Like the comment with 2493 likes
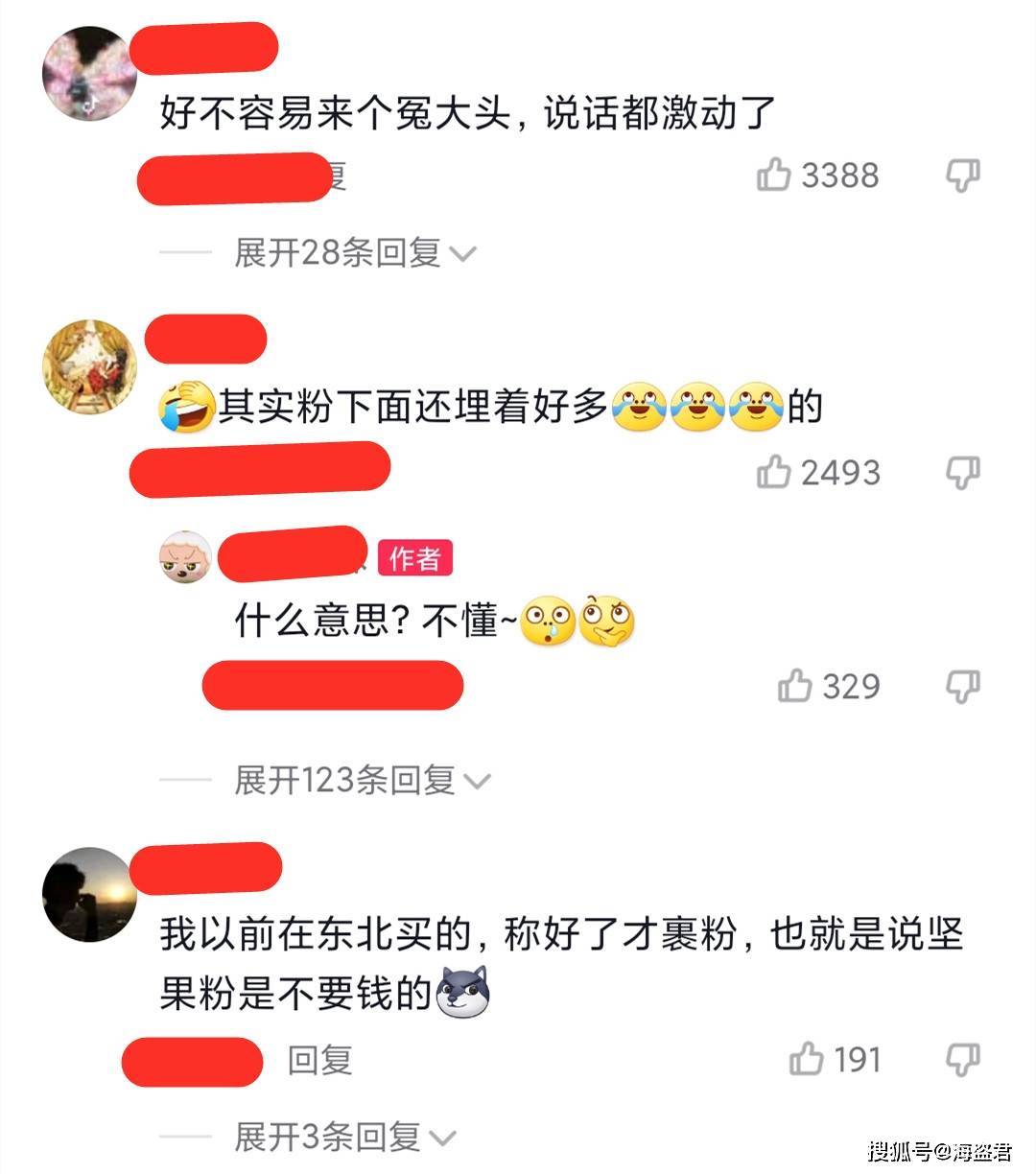The width and height of the screenshot is (1036, 1174). pyautogui.click(x=774, y=471)
